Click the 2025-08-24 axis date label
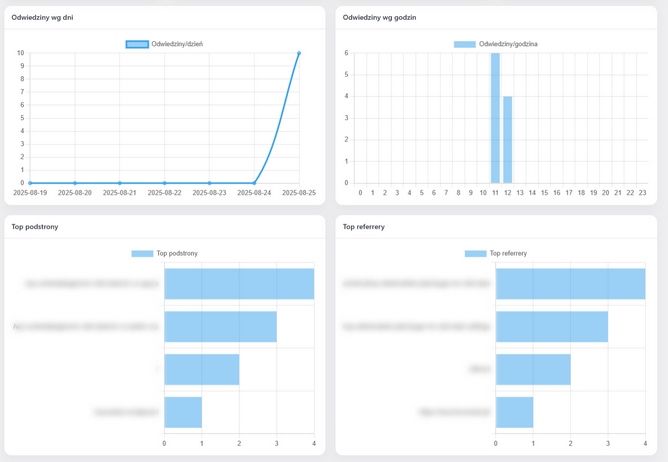Image resolution: width=668 pixels, height=462 pixels. pos(254,193)
